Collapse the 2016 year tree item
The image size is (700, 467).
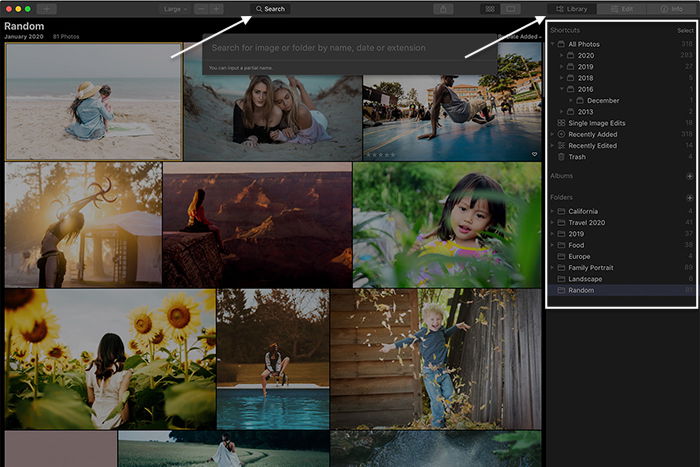561,89
